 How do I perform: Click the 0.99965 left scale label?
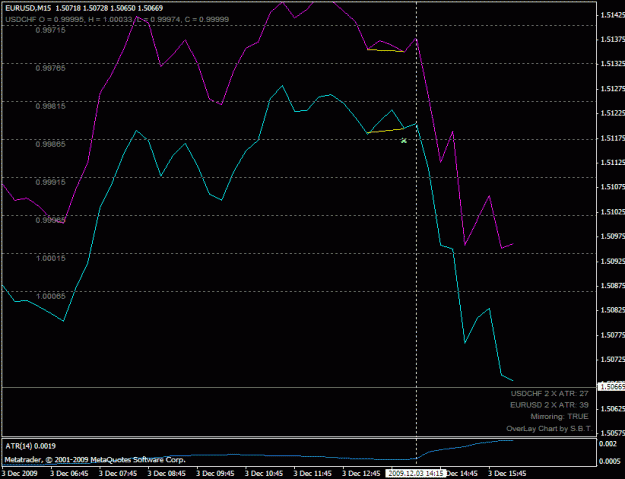51,220
